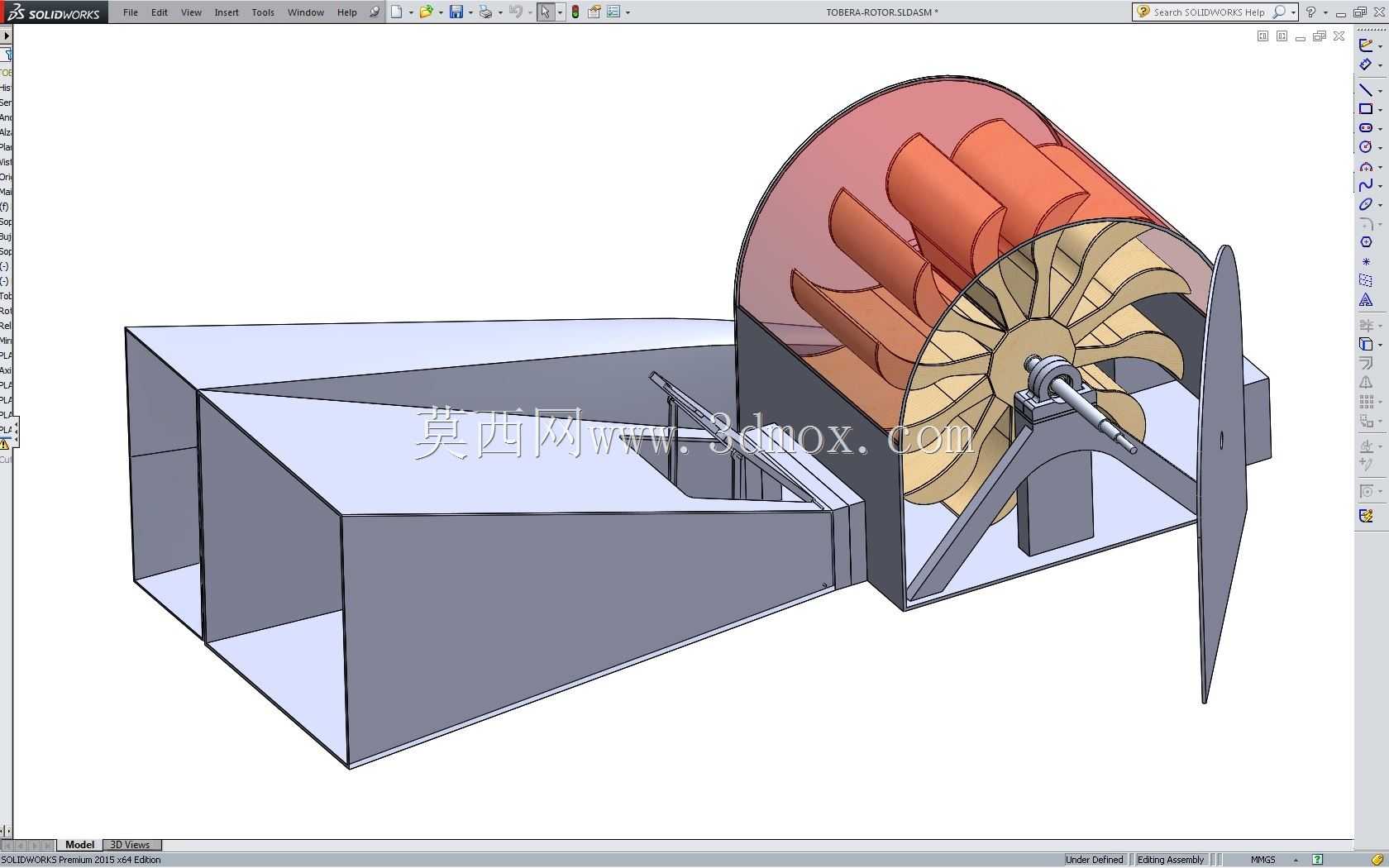
Task: Click the Undo icon
Action: (515, 12)
